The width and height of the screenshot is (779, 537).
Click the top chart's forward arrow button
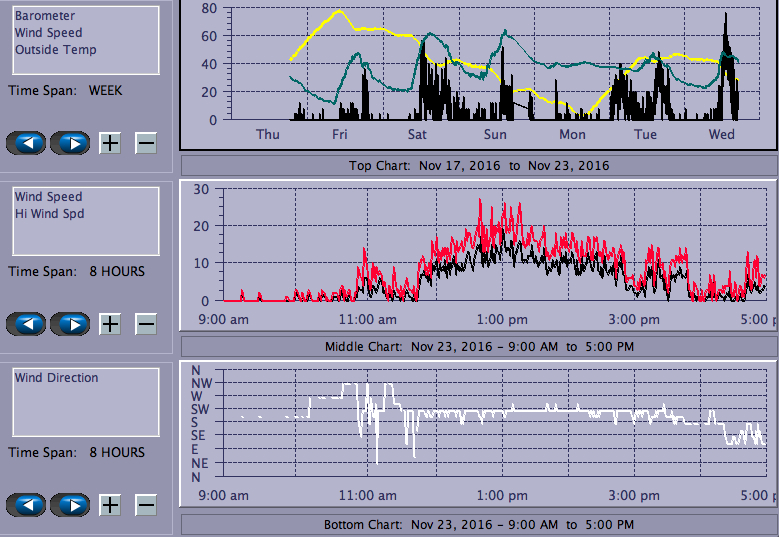pyautogui.click(x=70, y=143)
